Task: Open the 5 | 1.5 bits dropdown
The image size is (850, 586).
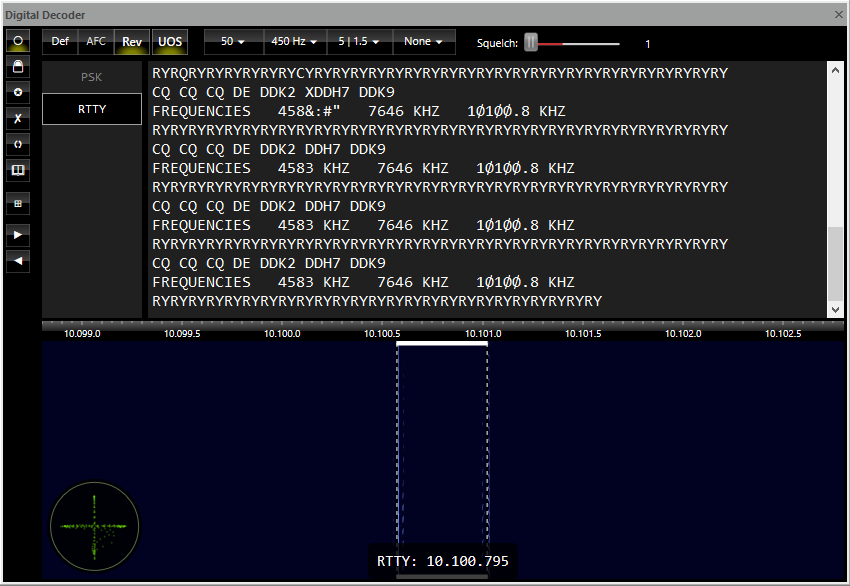Action: 359,42
